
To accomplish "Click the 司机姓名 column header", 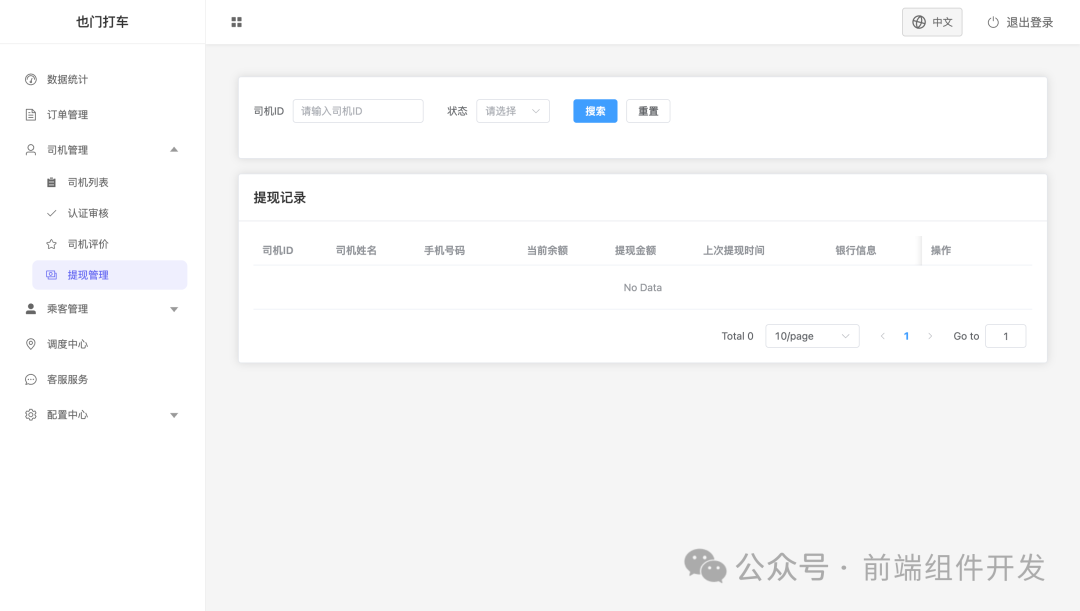I will pyautogui.click(x=356, y=250).
